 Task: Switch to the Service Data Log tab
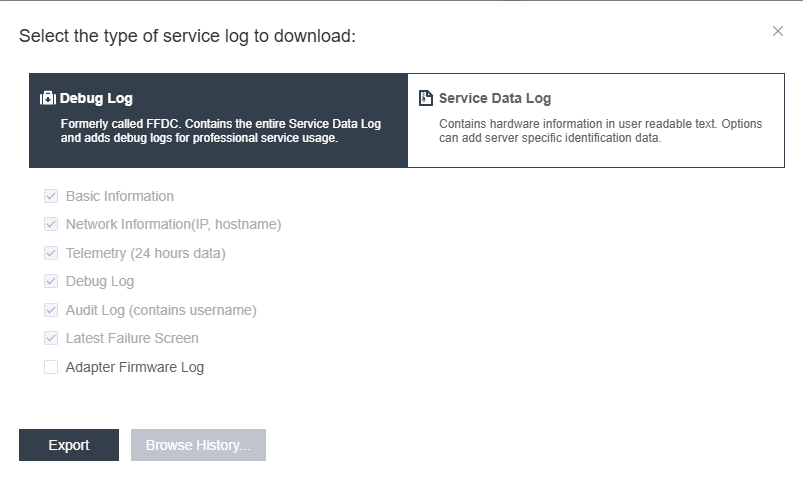pyautogui.click(x=596, y=120)
